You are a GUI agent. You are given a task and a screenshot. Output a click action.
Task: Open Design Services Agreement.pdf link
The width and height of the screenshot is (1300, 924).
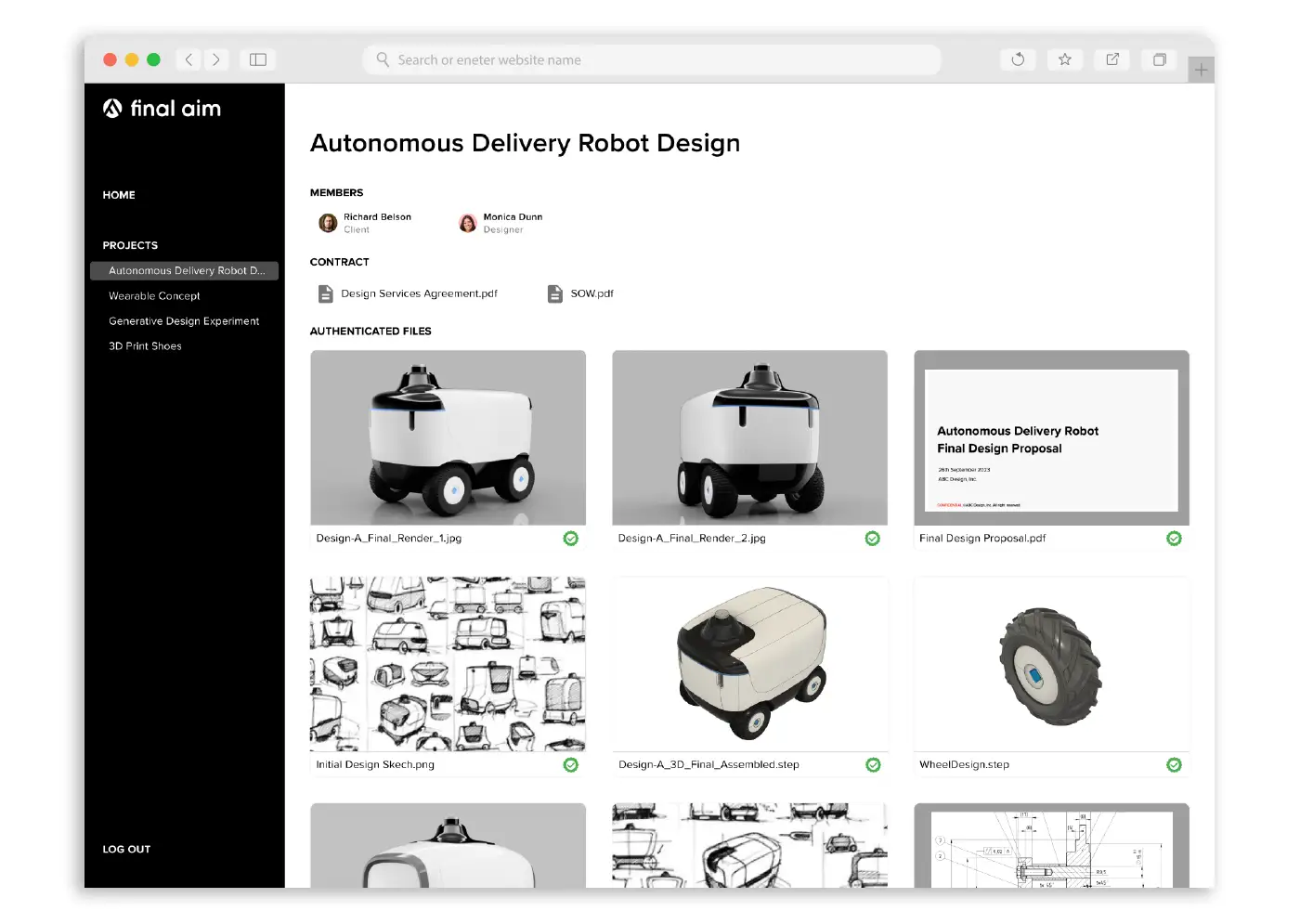[419, 293]
